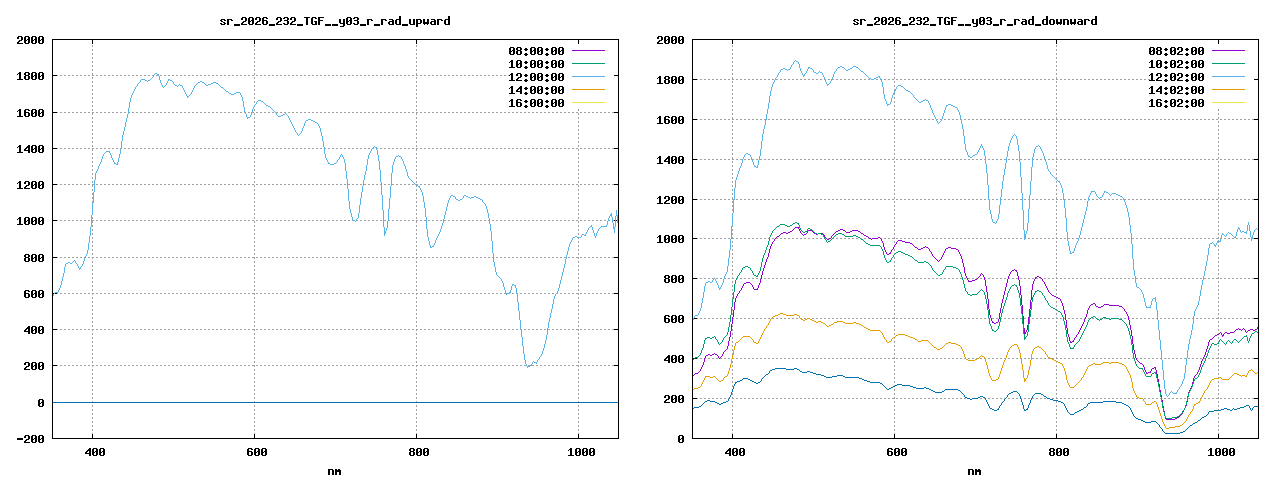
Task: Click the 400 y-axis tick of the upward plot
Action: pyautogui.click(x=34, y=330)
